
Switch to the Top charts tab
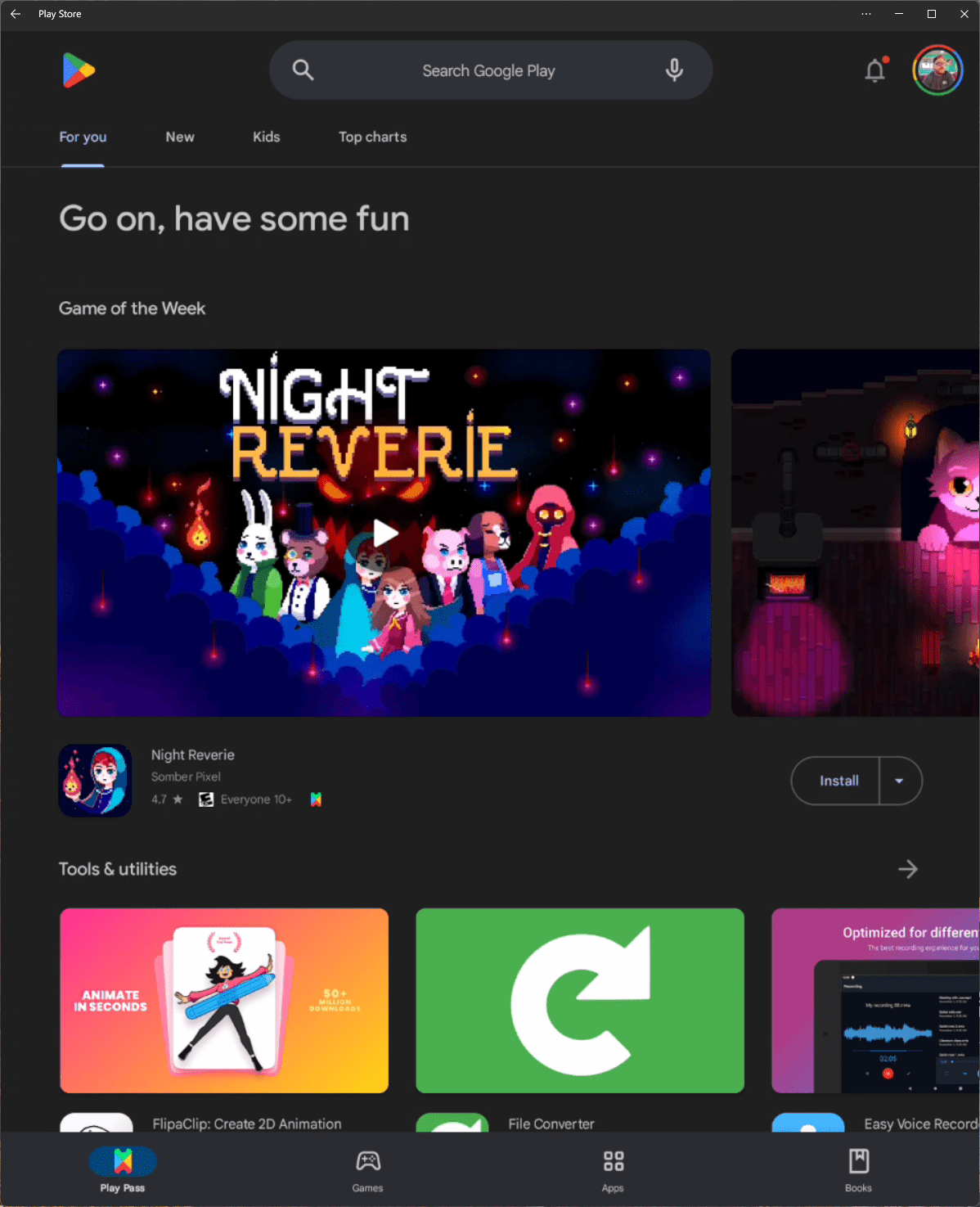(x=372, y=137)
